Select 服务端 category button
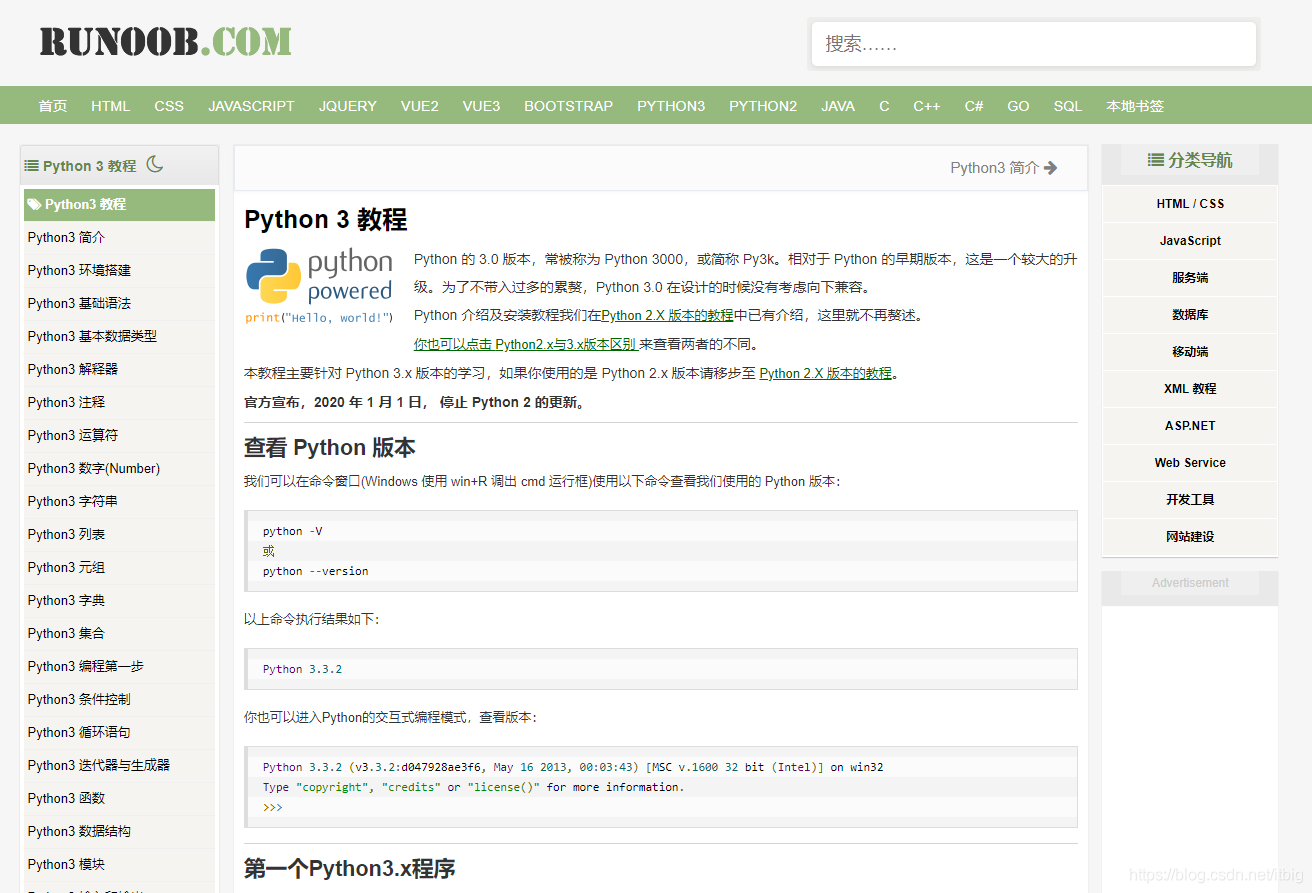The image size is (1312, 893). point(1190,278)
